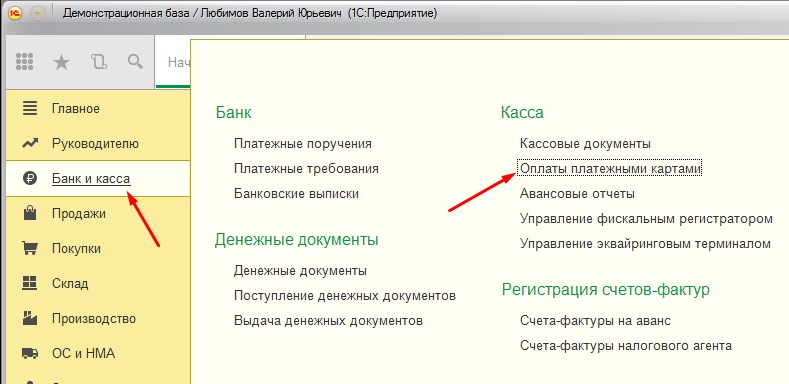Click the search magnifier icon

pyautogui.click(x=135, y=62)
